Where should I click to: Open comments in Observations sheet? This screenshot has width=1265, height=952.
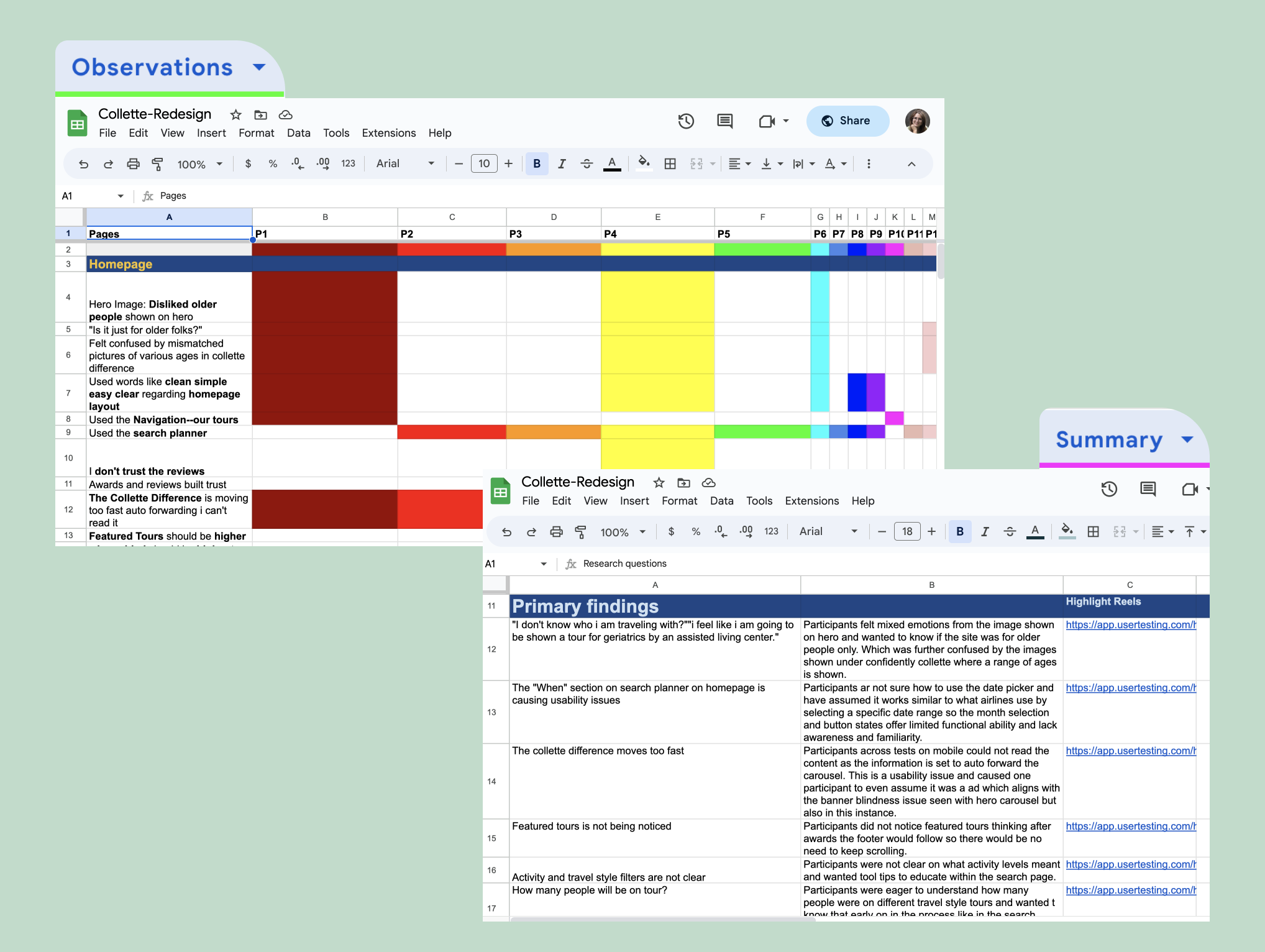(x=724, y=121)
